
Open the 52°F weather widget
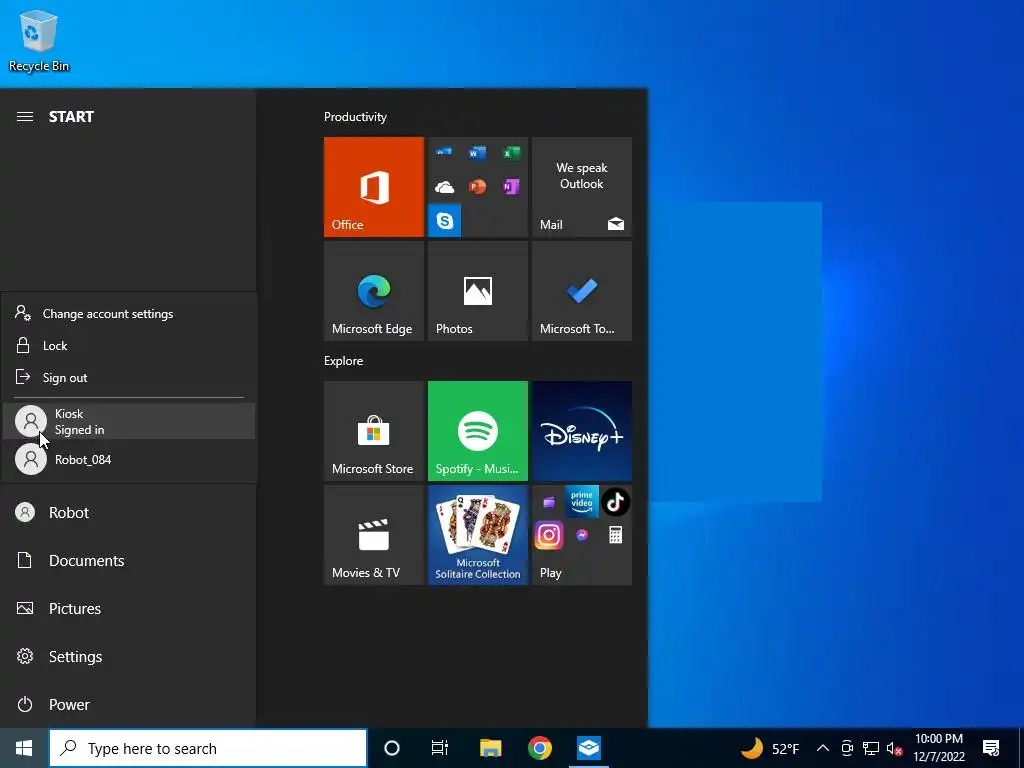(x=770, y=748)
